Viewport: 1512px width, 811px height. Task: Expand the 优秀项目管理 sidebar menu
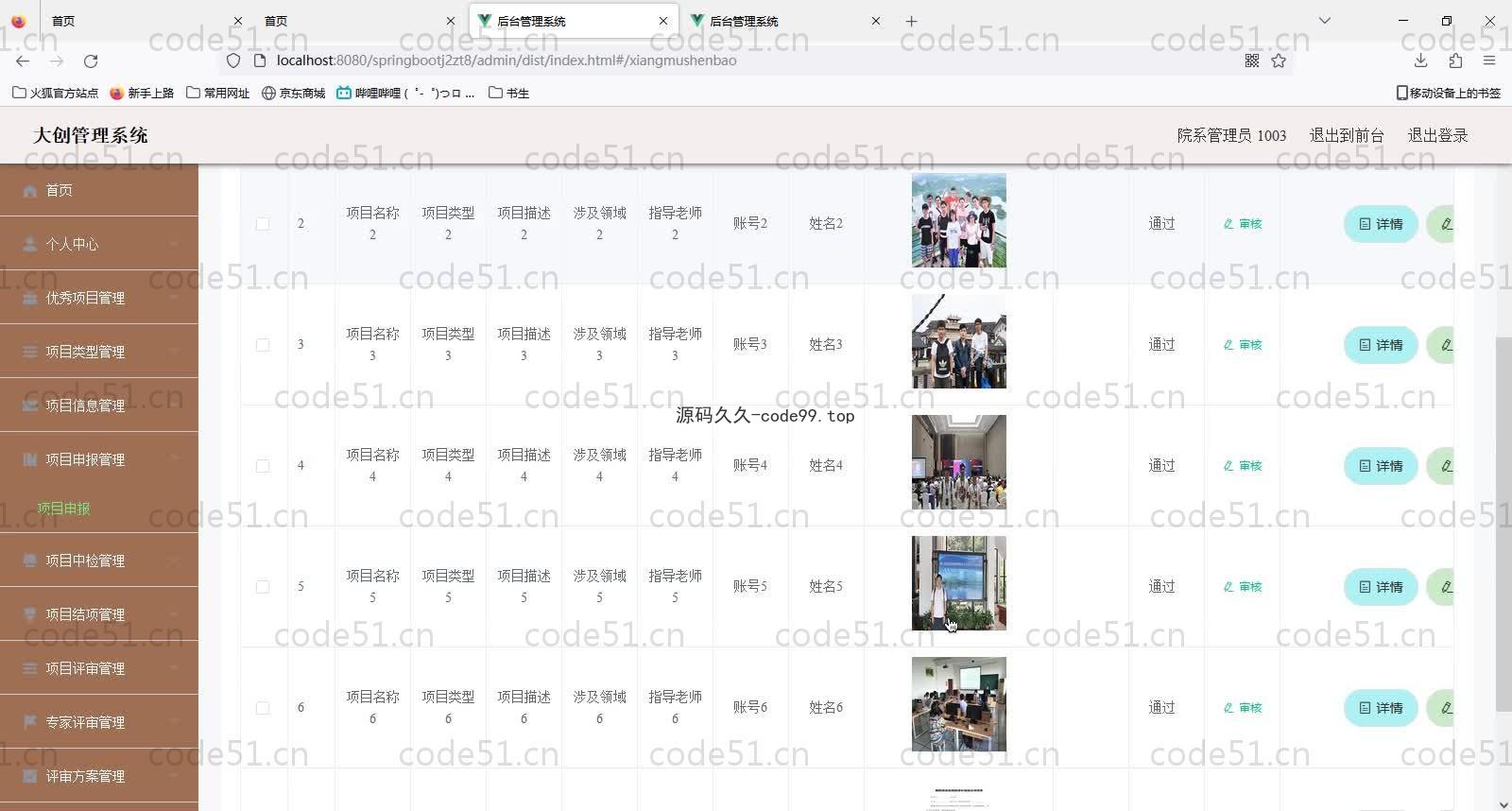coord(99,298)
